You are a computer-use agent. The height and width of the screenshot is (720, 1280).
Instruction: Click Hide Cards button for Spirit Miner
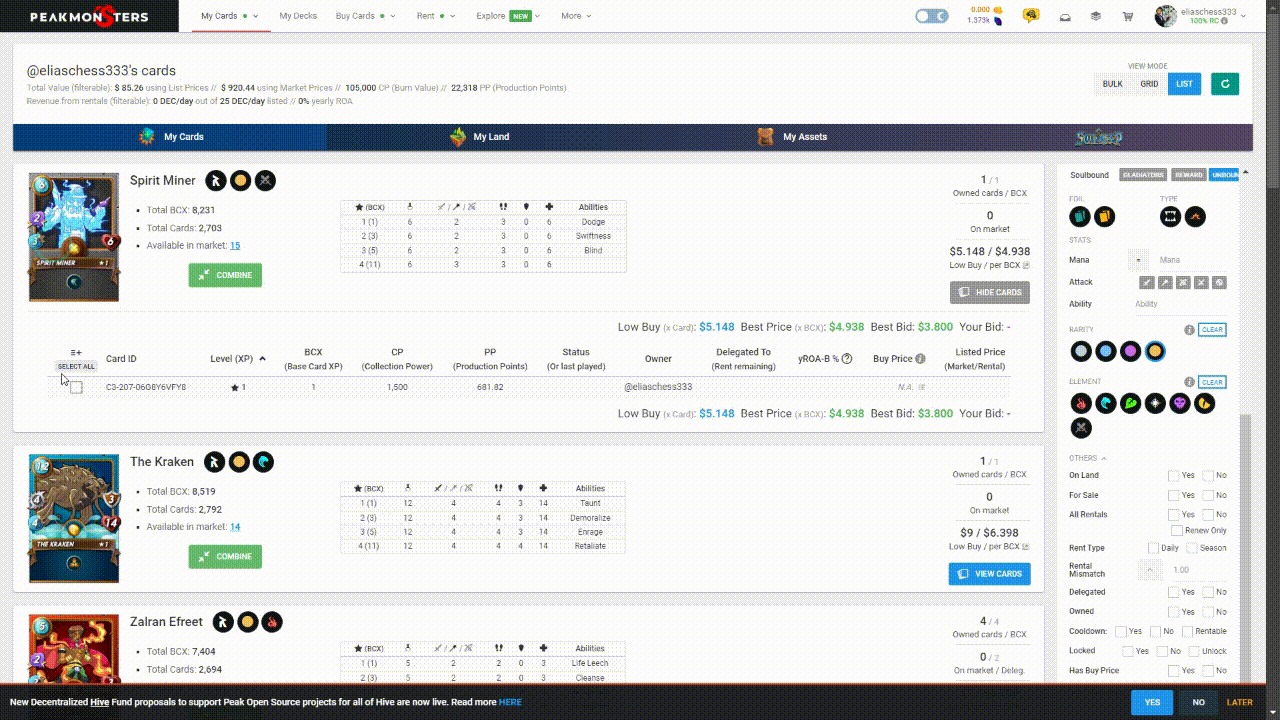989,292
